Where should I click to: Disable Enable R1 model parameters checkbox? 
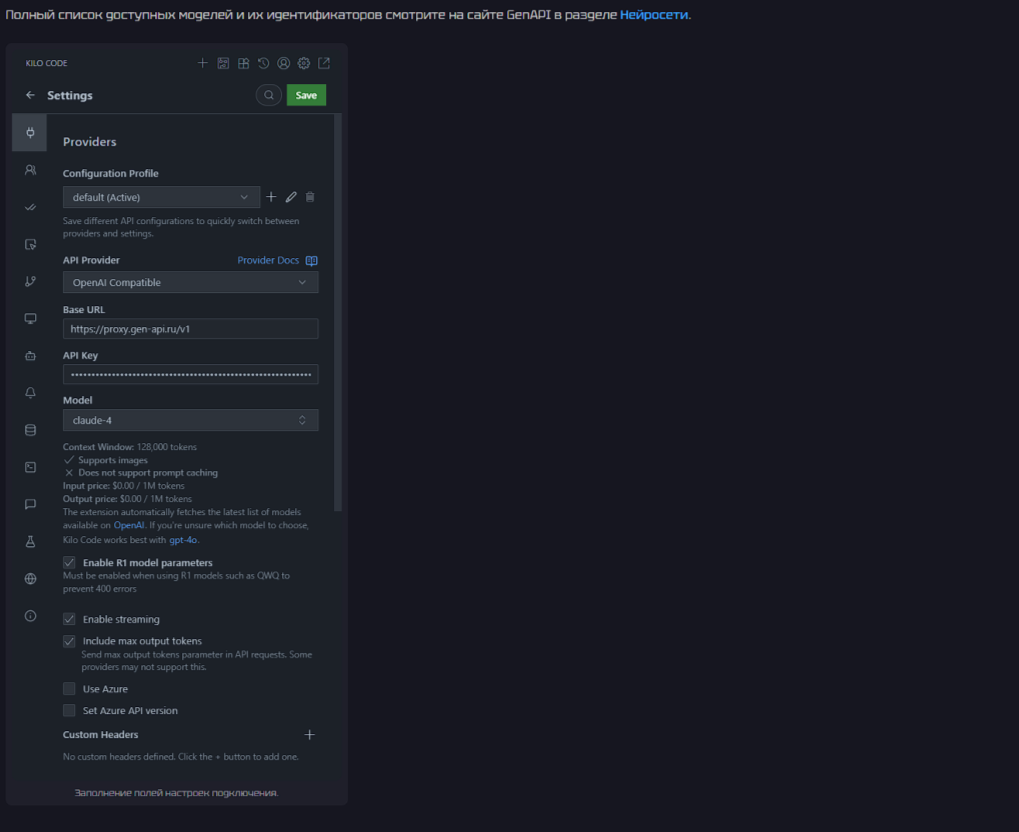coord(69,563)
